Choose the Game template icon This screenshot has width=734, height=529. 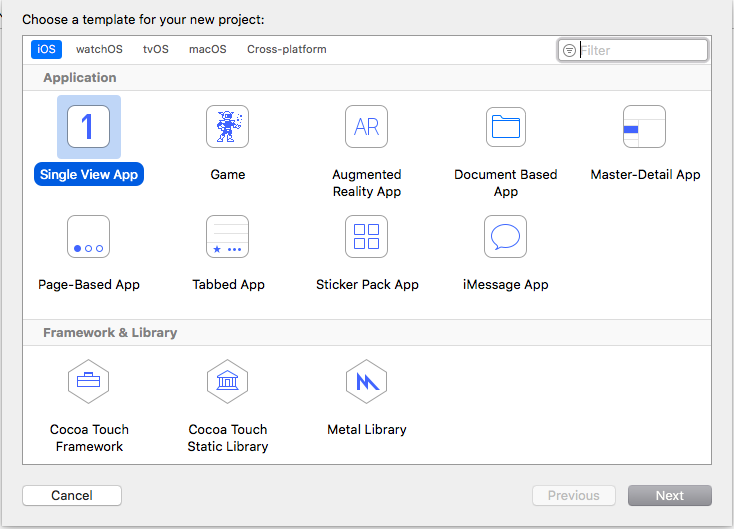[228, 126]
